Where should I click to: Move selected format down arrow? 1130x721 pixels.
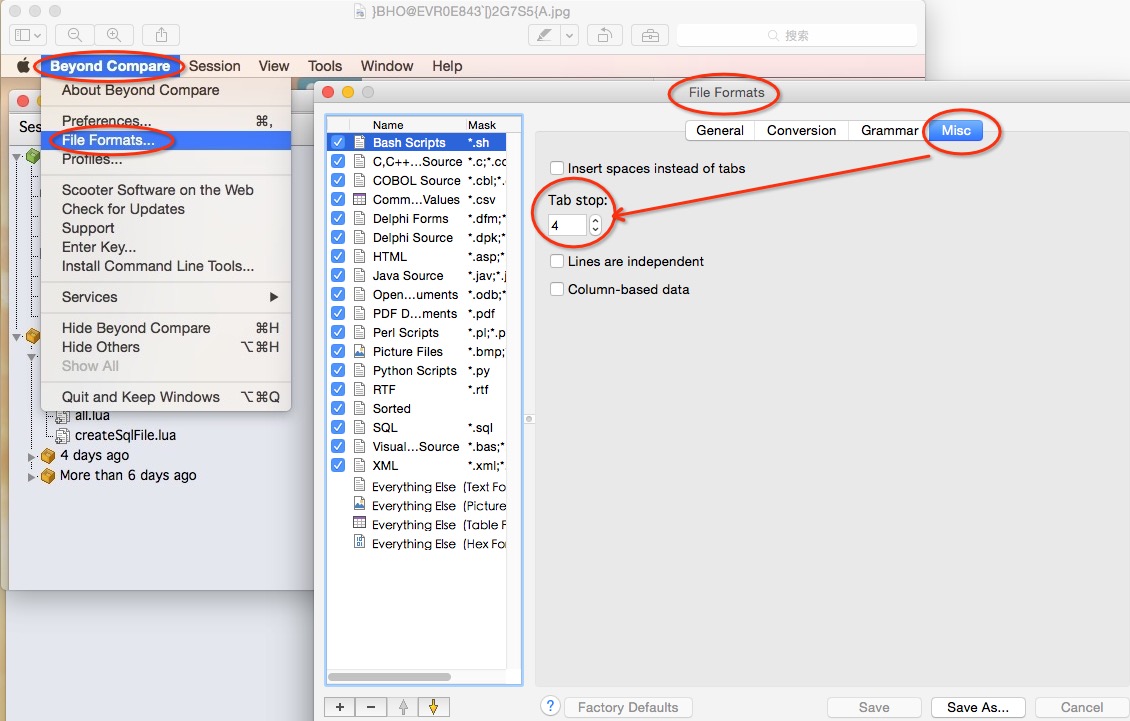pyautogui.click(x=434, y=707)
